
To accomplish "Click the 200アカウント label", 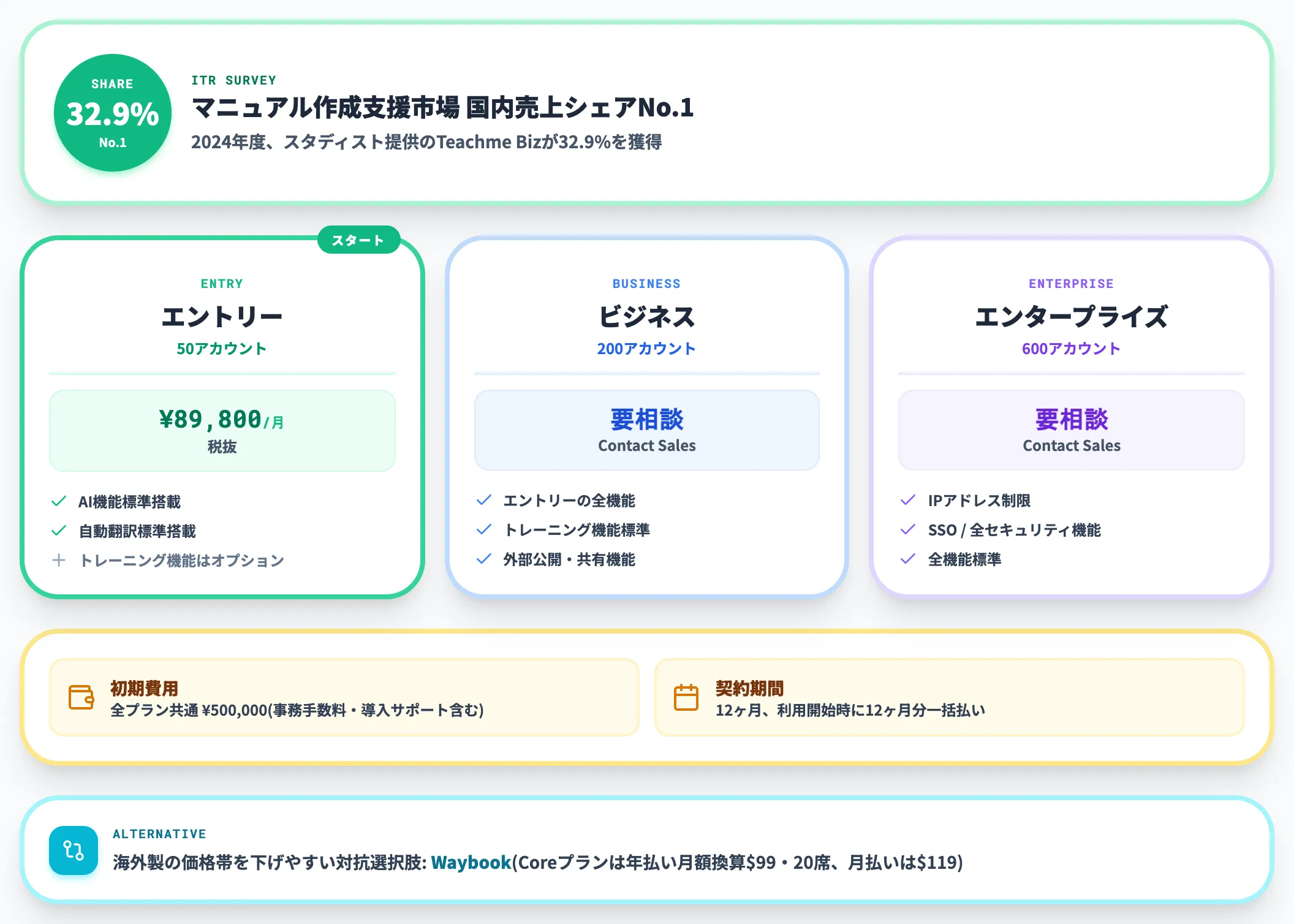I will click(647, 349).
